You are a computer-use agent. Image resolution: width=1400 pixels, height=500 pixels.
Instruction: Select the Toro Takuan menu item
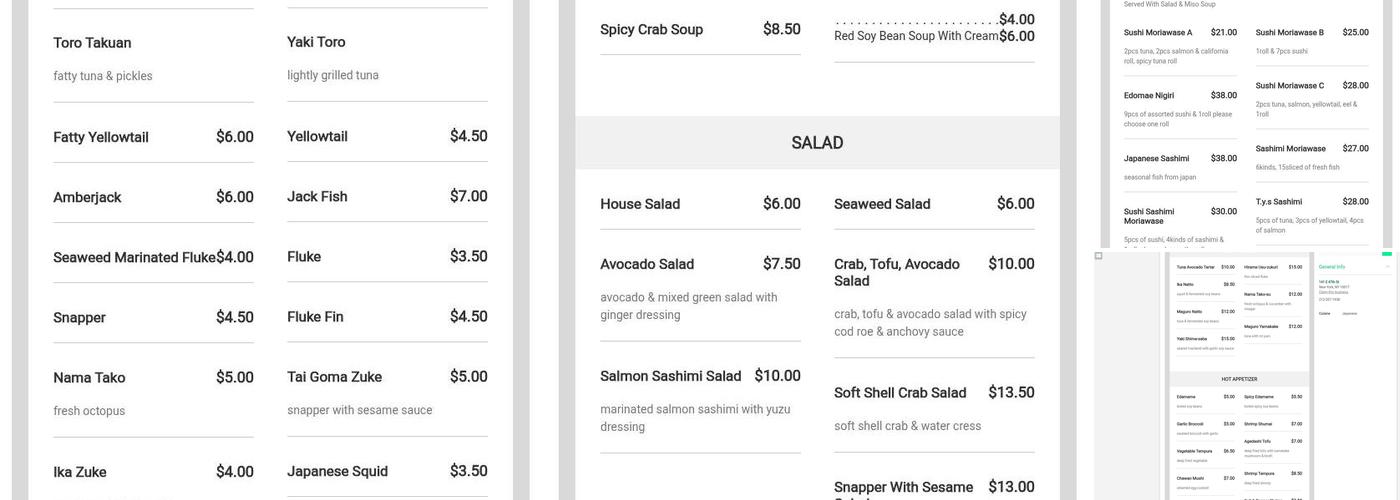tap(92, 43)
